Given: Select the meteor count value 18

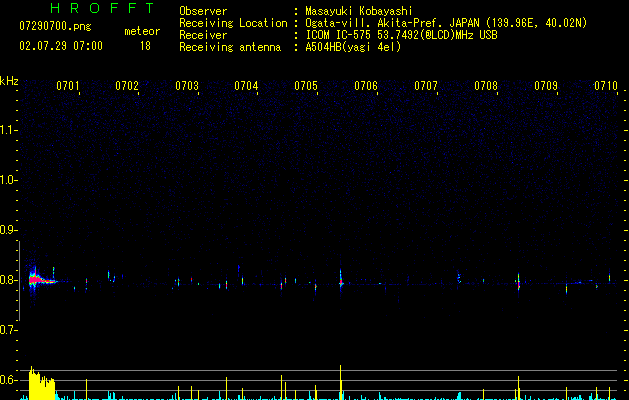Looking at the screenshot, I should [x=145, y=46].
